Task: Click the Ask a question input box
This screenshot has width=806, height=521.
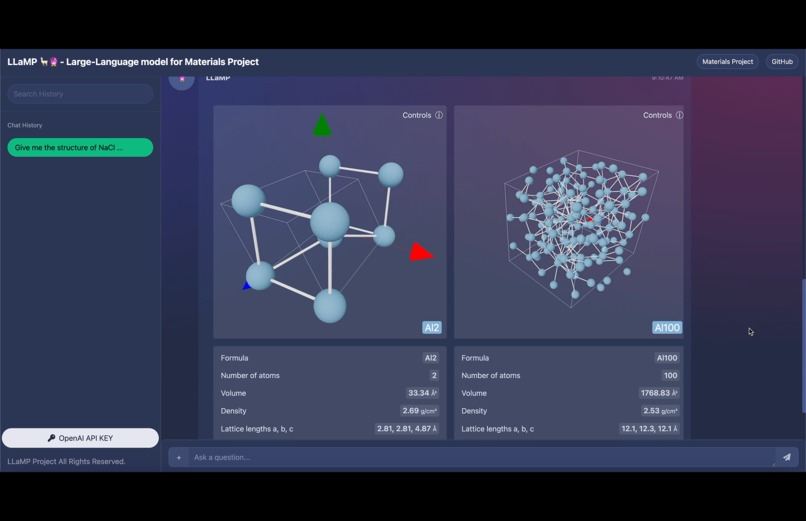Action: point(481,457)
